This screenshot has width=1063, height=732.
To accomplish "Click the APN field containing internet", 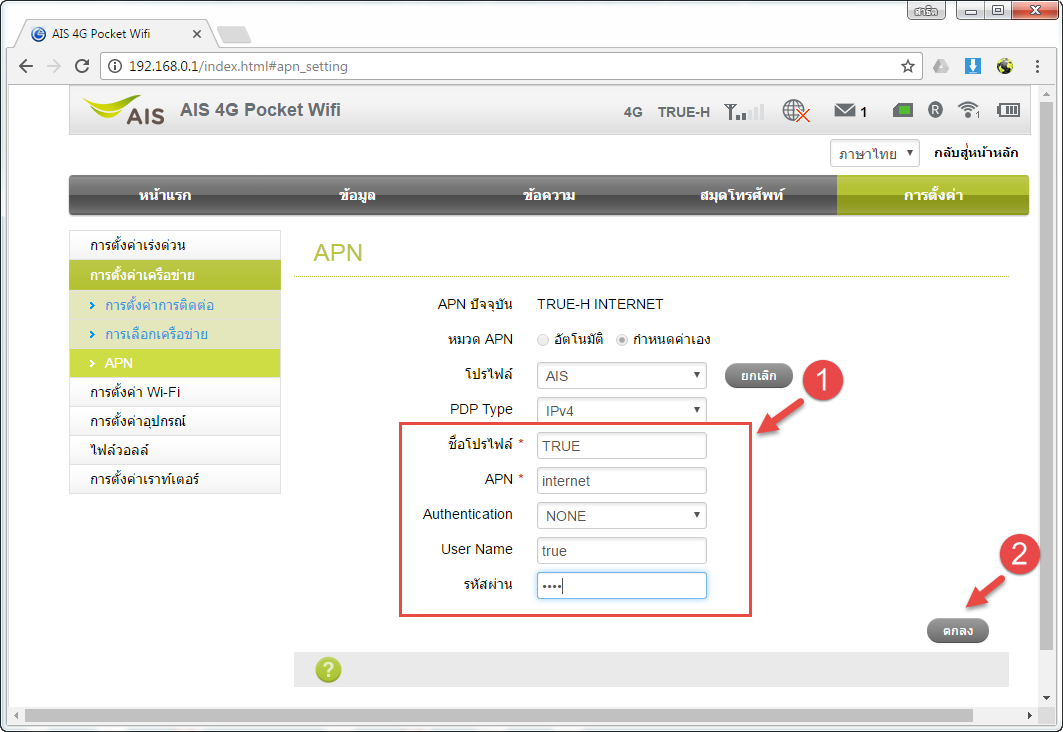I will (622, 481).
